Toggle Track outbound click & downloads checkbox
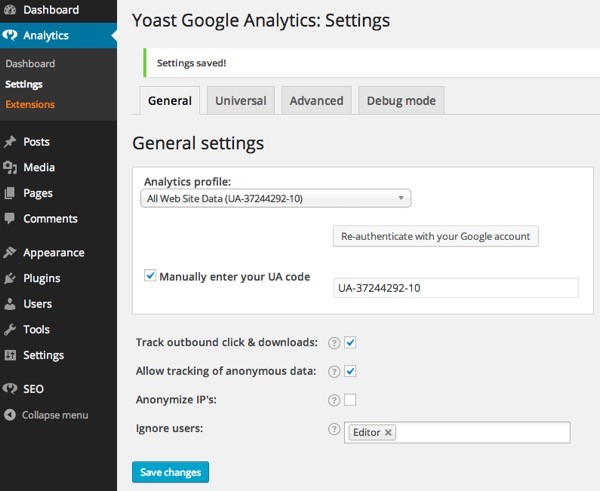This screenshot has height=491, width=600. (350, 343)
